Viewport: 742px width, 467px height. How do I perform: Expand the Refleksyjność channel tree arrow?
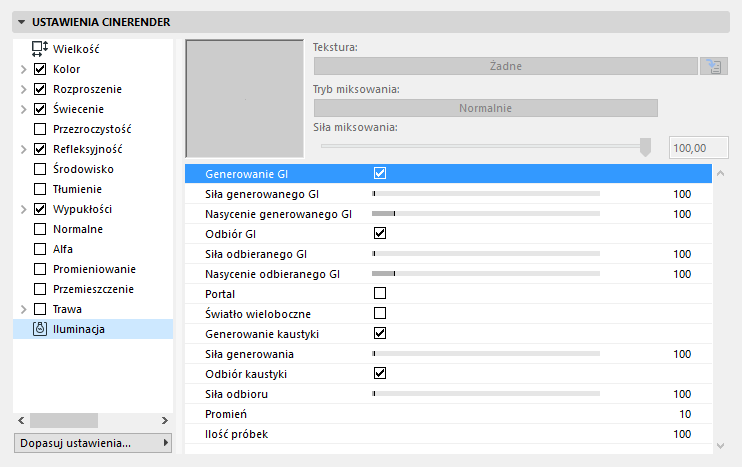pos(23,149)
